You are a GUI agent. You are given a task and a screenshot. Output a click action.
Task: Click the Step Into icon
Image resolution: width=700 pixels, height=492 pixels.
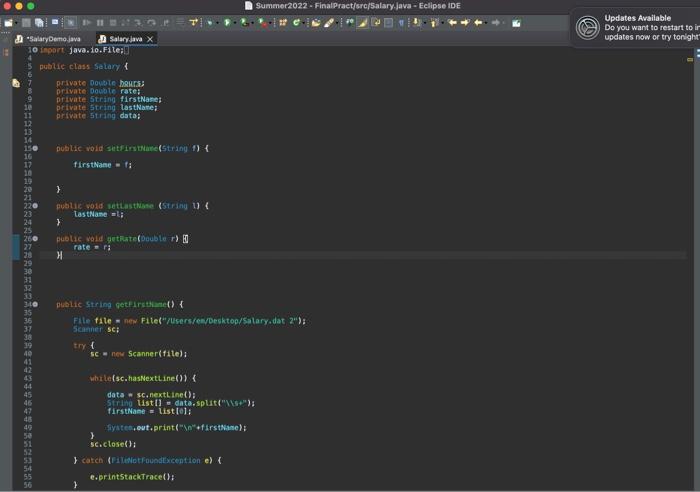[138, 22]
